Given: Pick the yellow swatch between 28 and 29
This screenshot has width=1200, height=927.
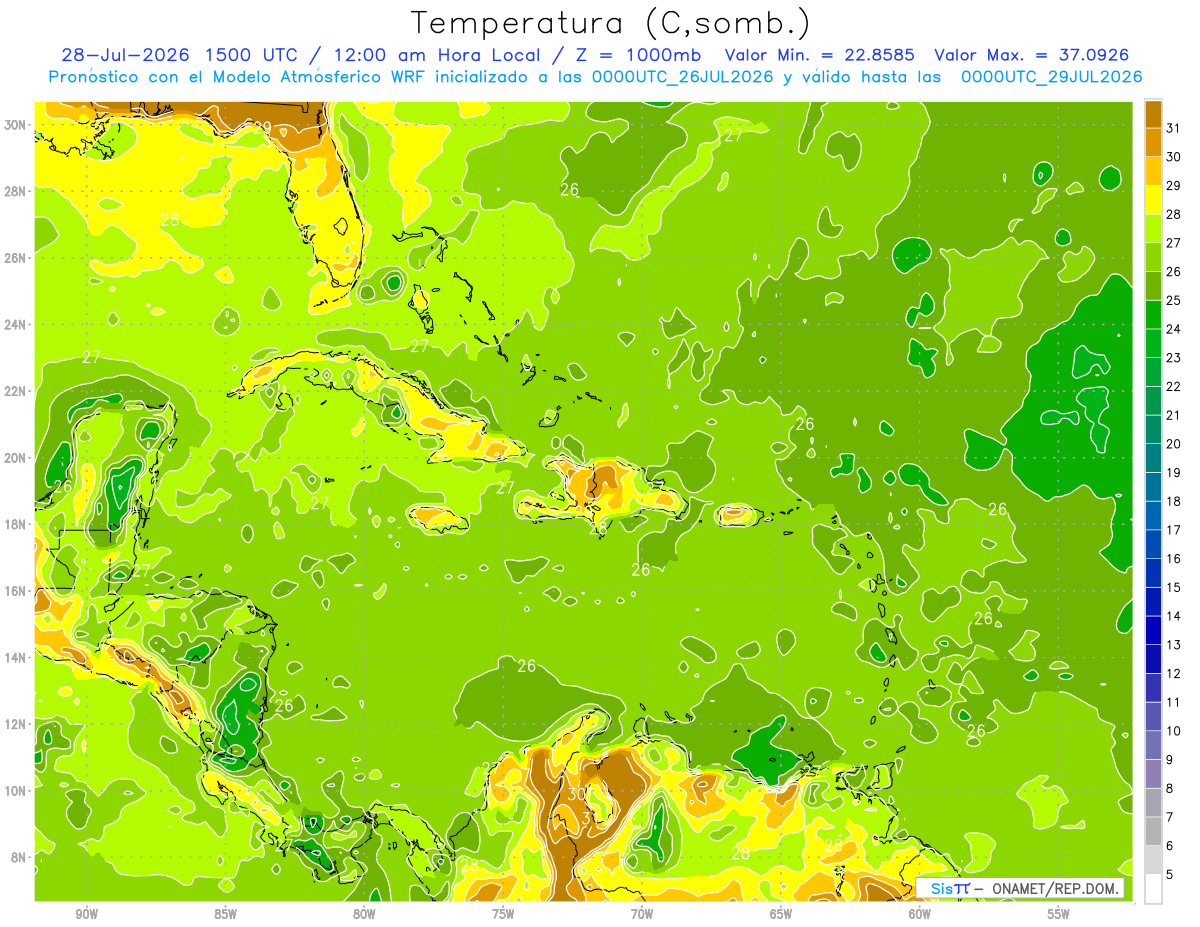Looking at the screenshot, I should click(x=1153, y=201).
